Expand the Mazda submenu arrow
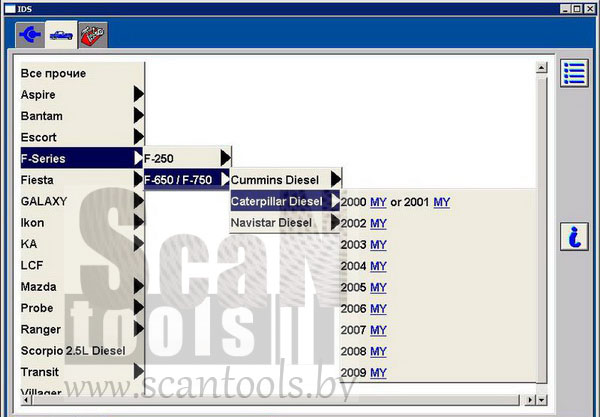 [x=139, y=286]
